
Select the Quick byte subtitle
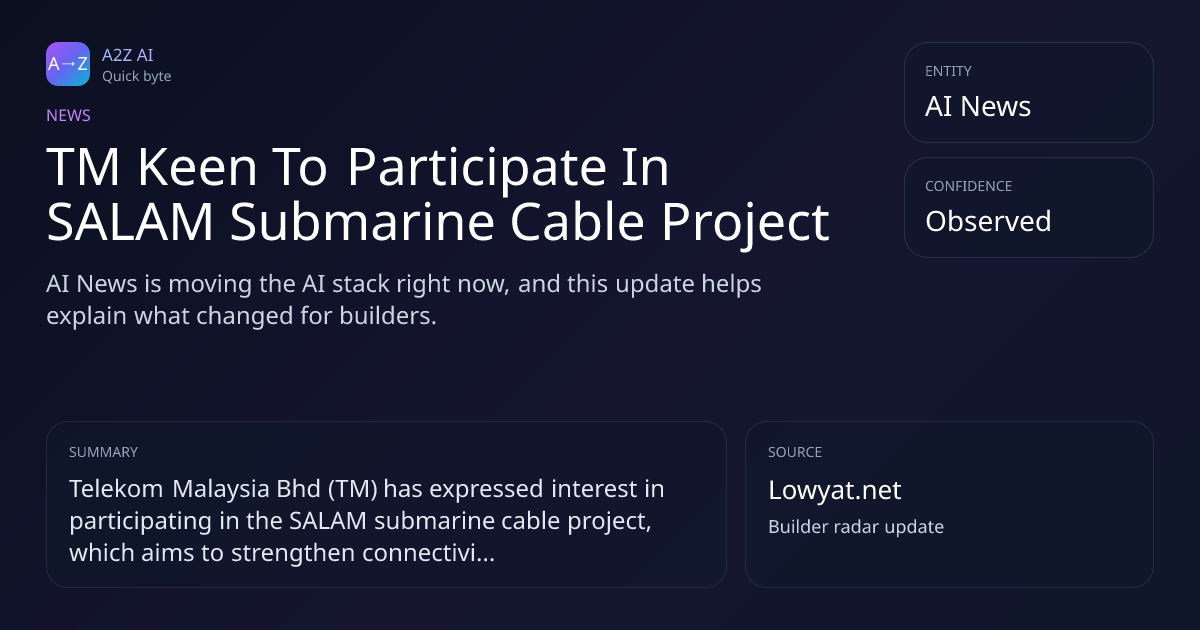[x=136, y=76]
